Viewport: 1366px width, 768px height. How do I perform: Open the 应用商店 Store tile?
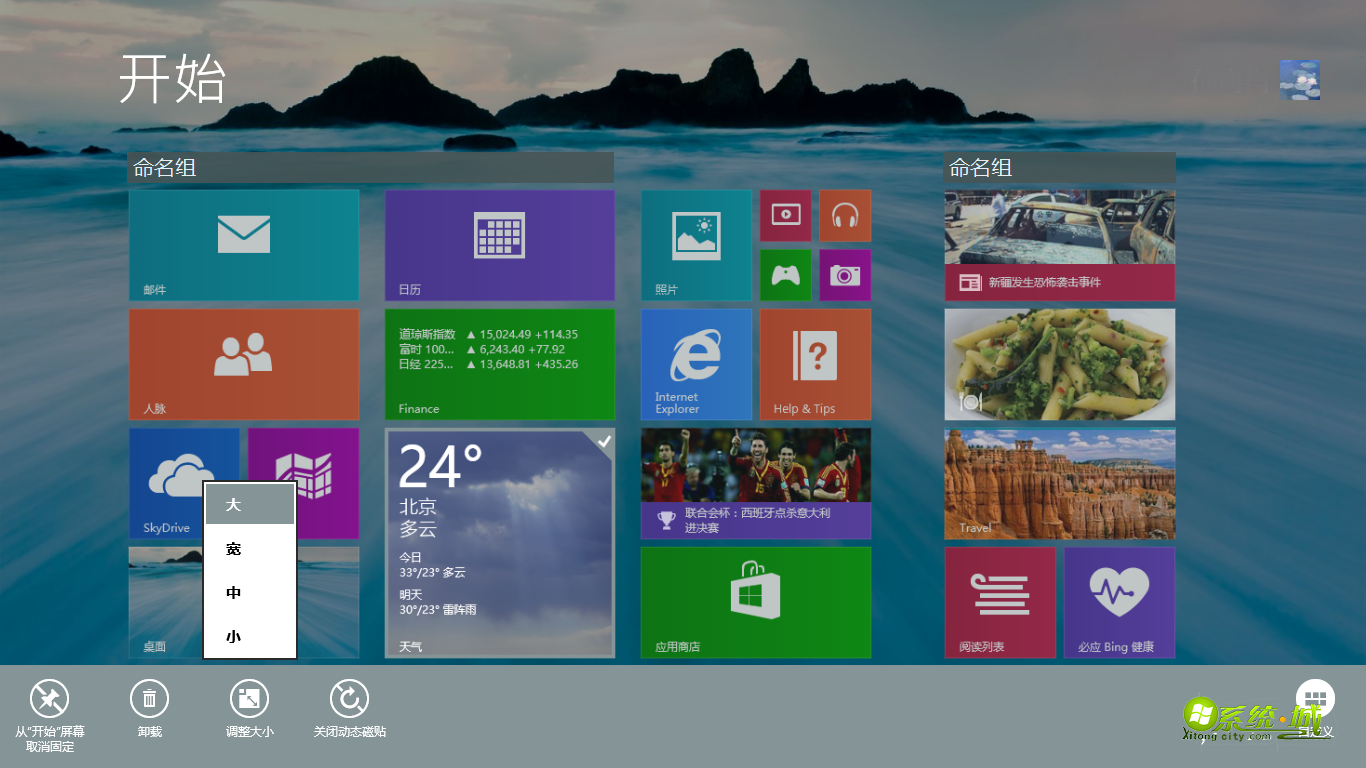coord(756,601)
